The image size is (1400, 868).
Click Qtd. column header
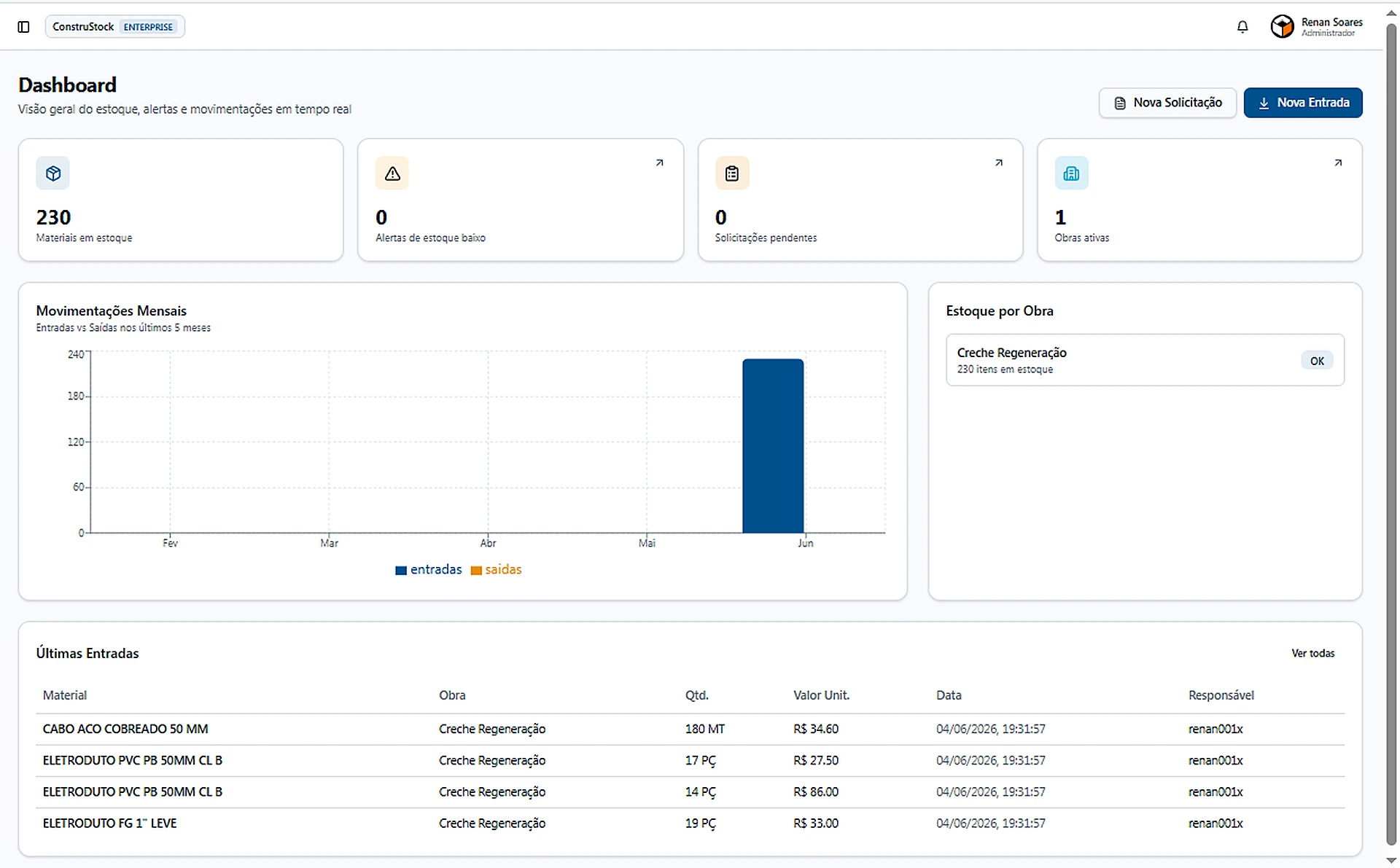coord(697,695)
